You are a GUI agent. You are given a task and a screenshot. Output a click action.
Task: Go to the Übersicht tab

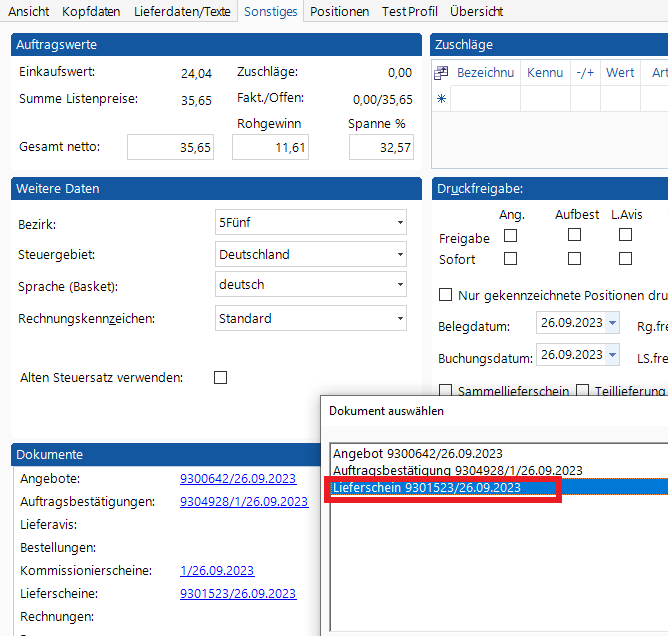476,12
